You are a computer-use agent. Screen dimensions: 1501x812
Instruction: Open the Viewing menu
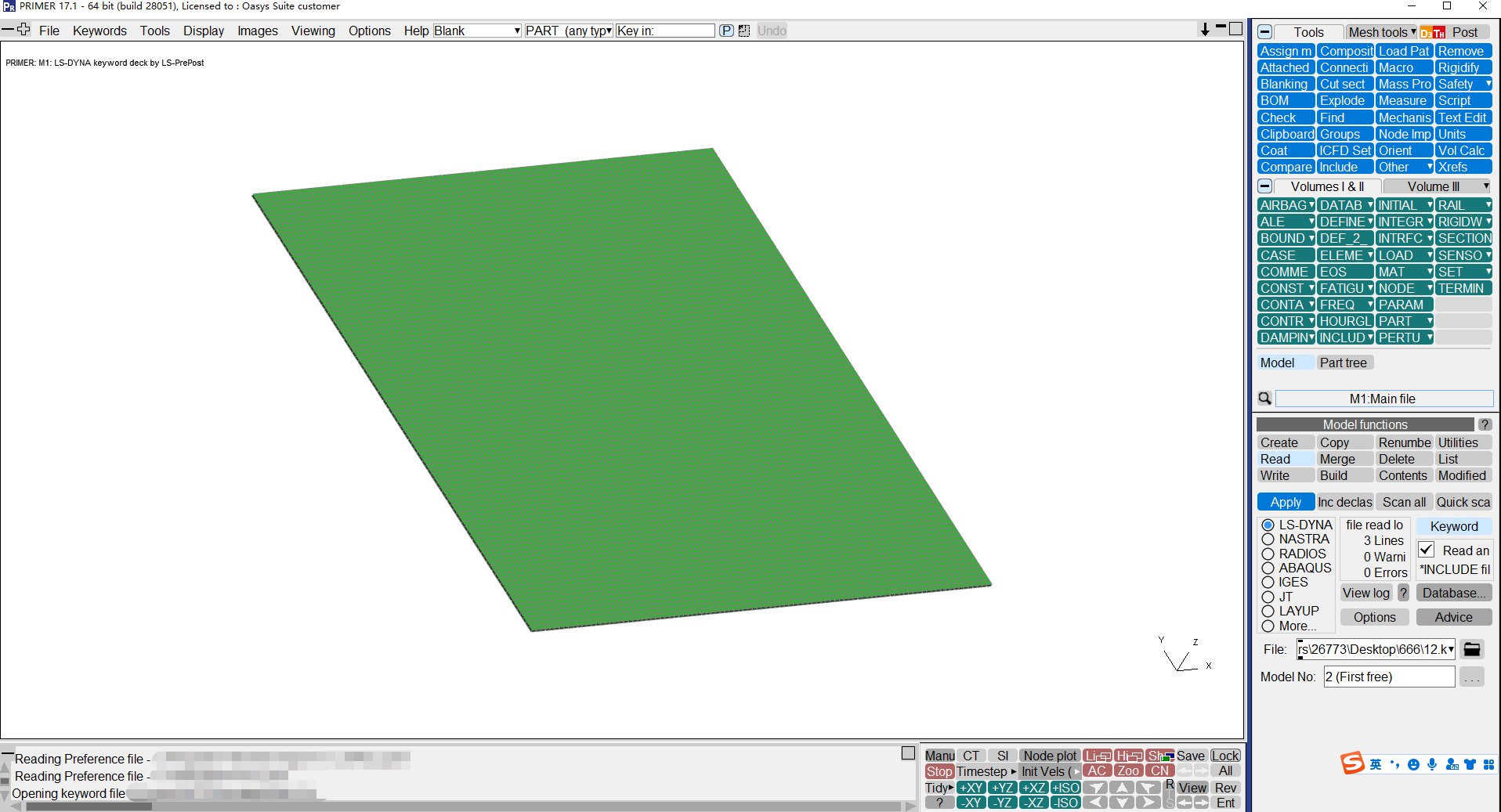(x=313, y=31)
